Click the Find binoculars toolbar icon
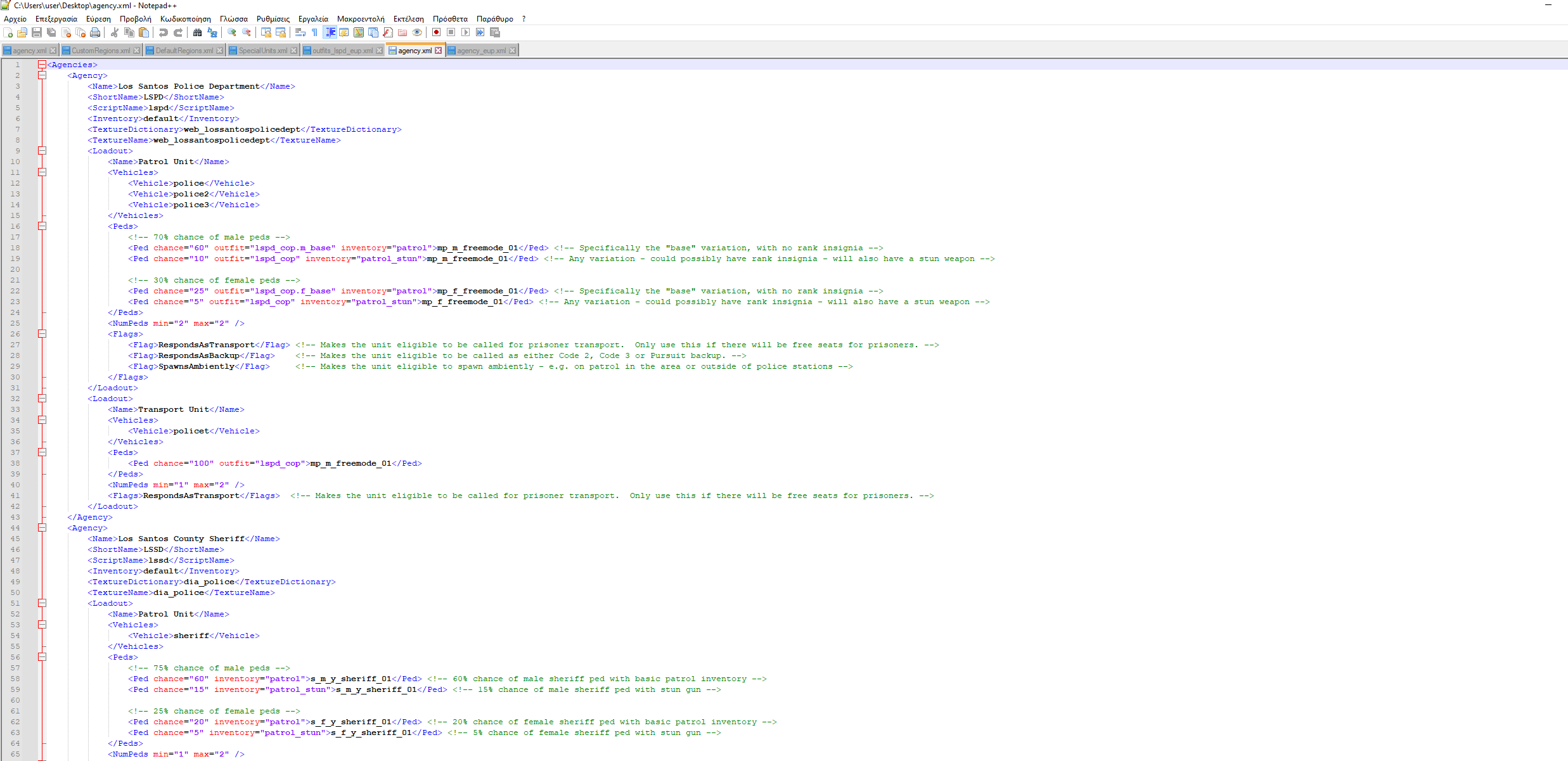The image size is (1568, 761). pyautogui.click(x=197, y=32)
